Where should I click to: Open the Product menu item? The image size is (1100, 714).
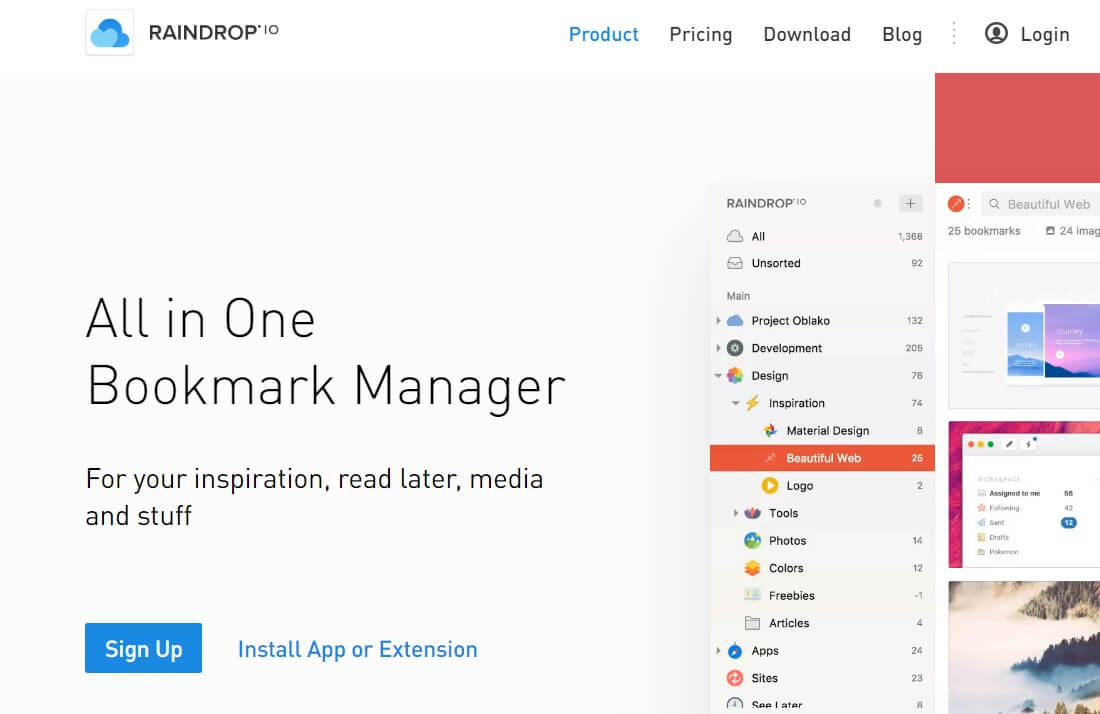point(603,34)
